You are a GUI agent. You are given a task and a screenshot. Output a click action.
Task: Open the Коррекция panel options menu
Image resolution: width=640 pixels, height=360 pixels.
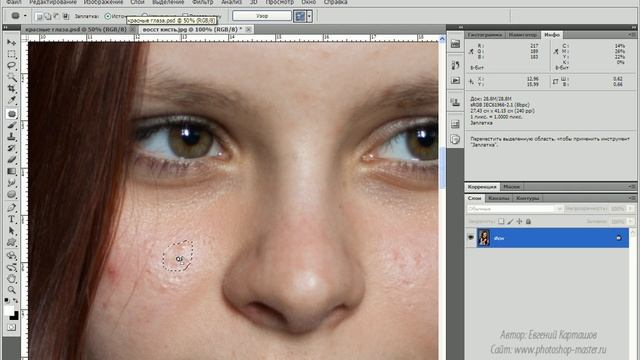[x=632, y=187]
